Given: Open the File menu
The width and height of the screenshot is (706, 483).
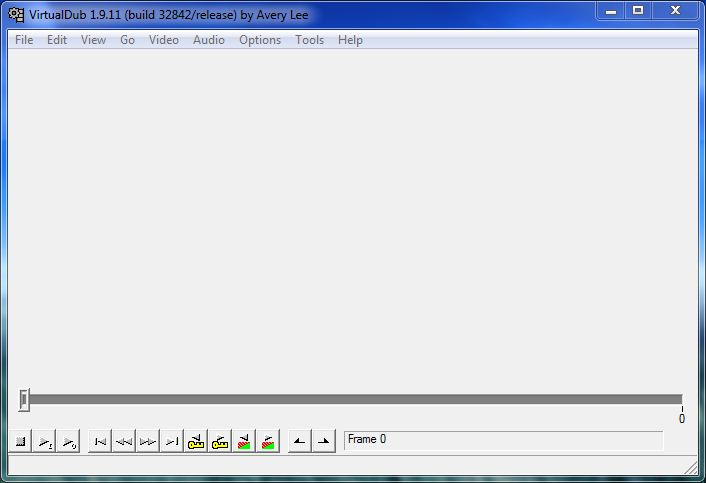Looking at the screenshot, I should tap(24, 40).
